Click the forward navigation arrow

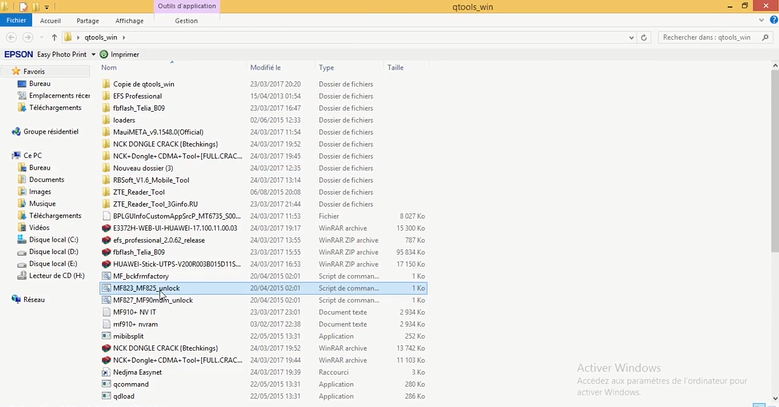pyautogui.click(x=28, y=37)
